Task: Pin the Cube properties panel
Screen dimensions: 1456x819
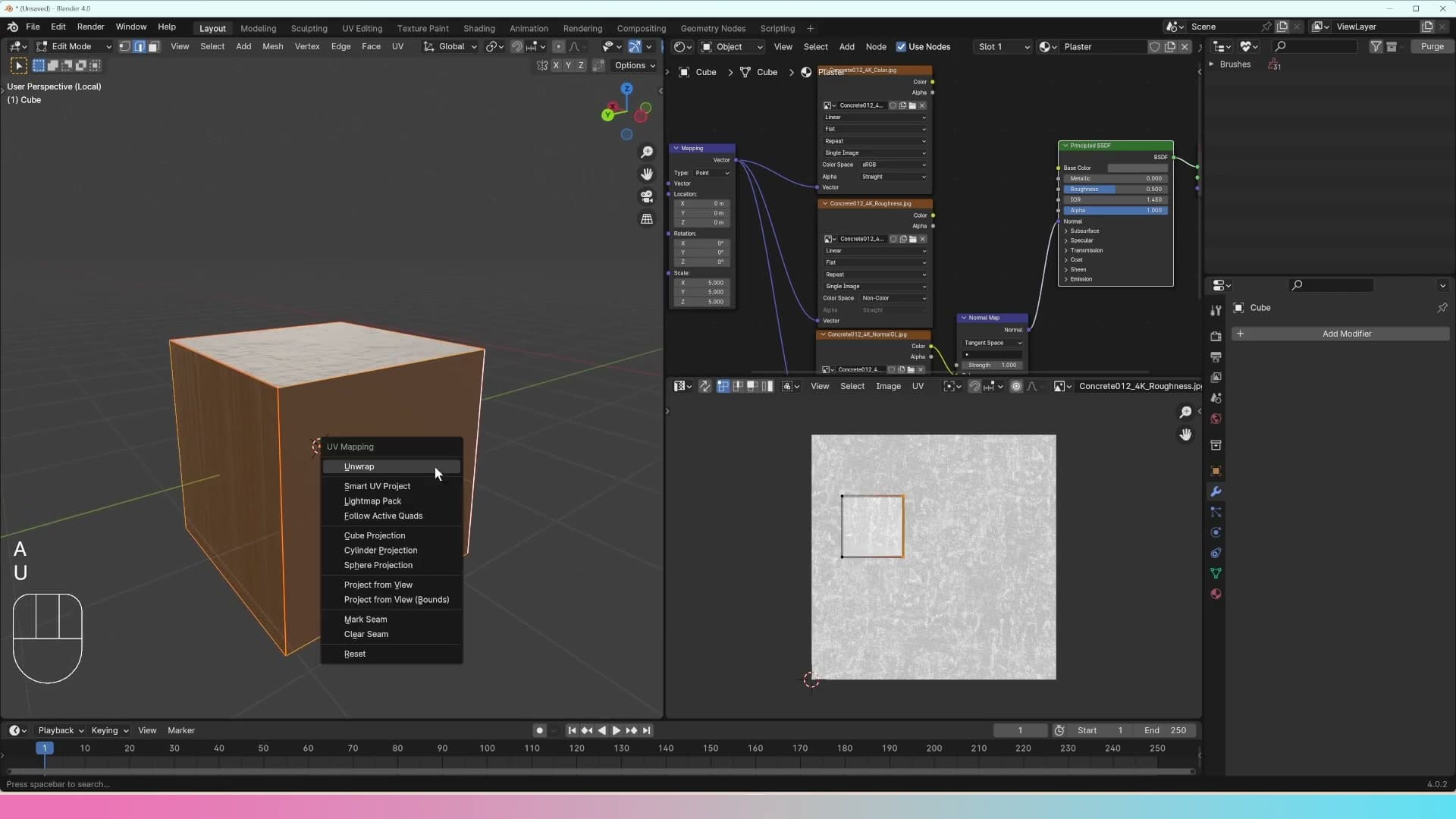Action: click(1442, 308)
